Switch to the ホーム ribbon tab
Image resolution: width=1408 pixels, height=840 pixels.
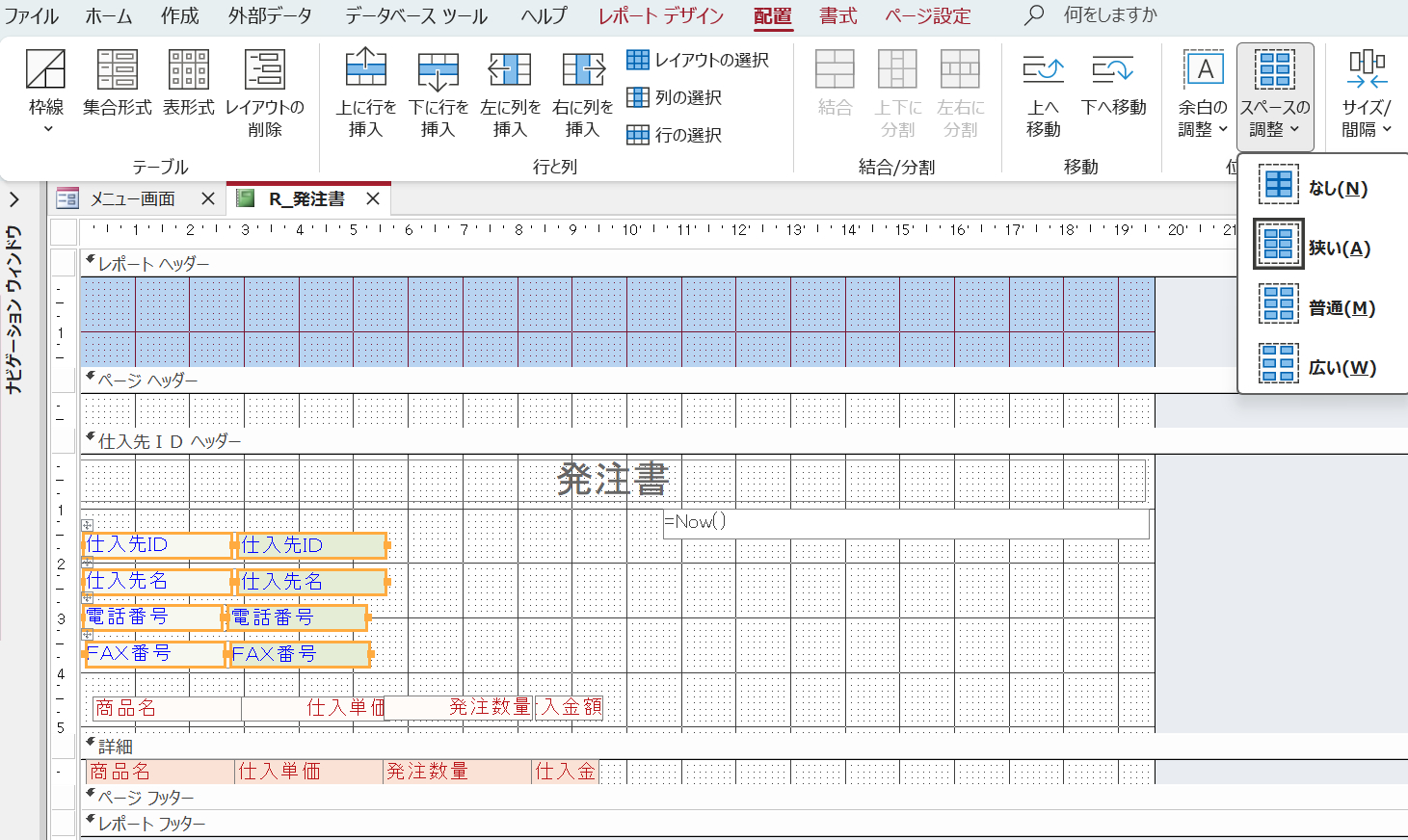(x=109, y=16)
